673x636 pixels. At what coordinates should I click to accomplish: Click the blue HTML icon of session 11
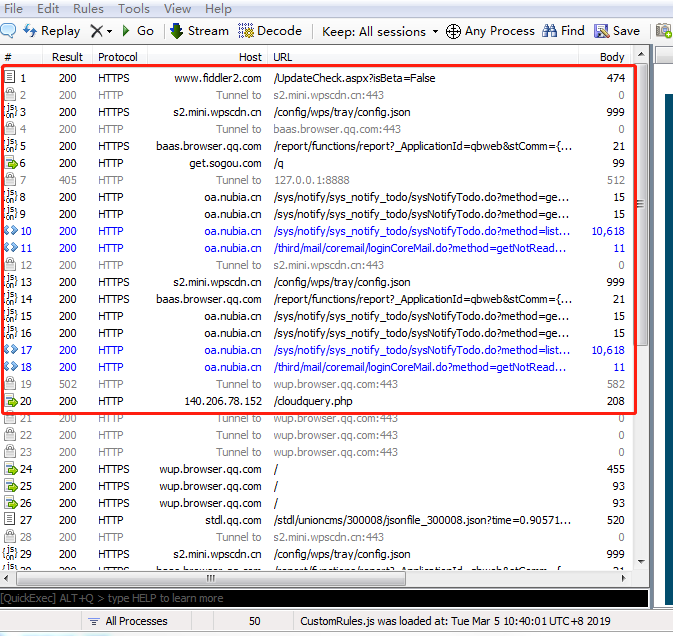pyautogui.click(x=11, y=248)
